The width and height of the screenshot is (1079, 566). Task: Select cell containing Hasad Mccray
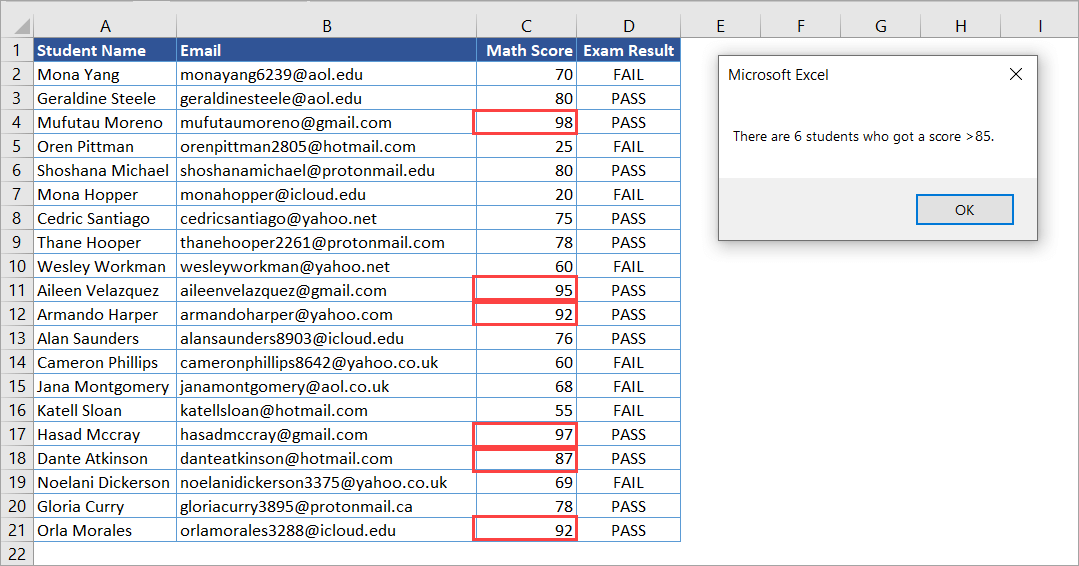105,435
